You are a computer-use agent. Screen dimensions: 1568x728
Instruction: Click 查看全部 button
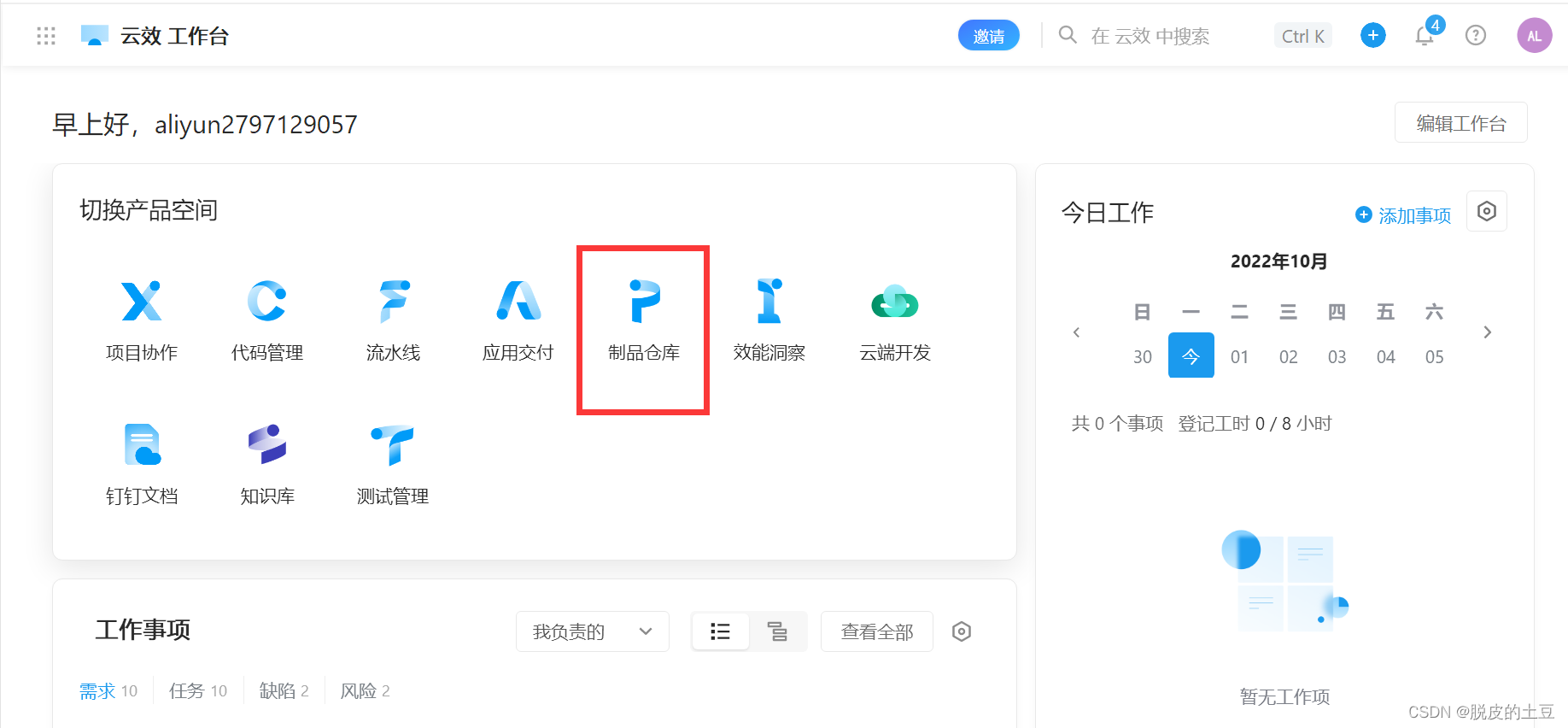pyautogui.click(x=877, y=631)
